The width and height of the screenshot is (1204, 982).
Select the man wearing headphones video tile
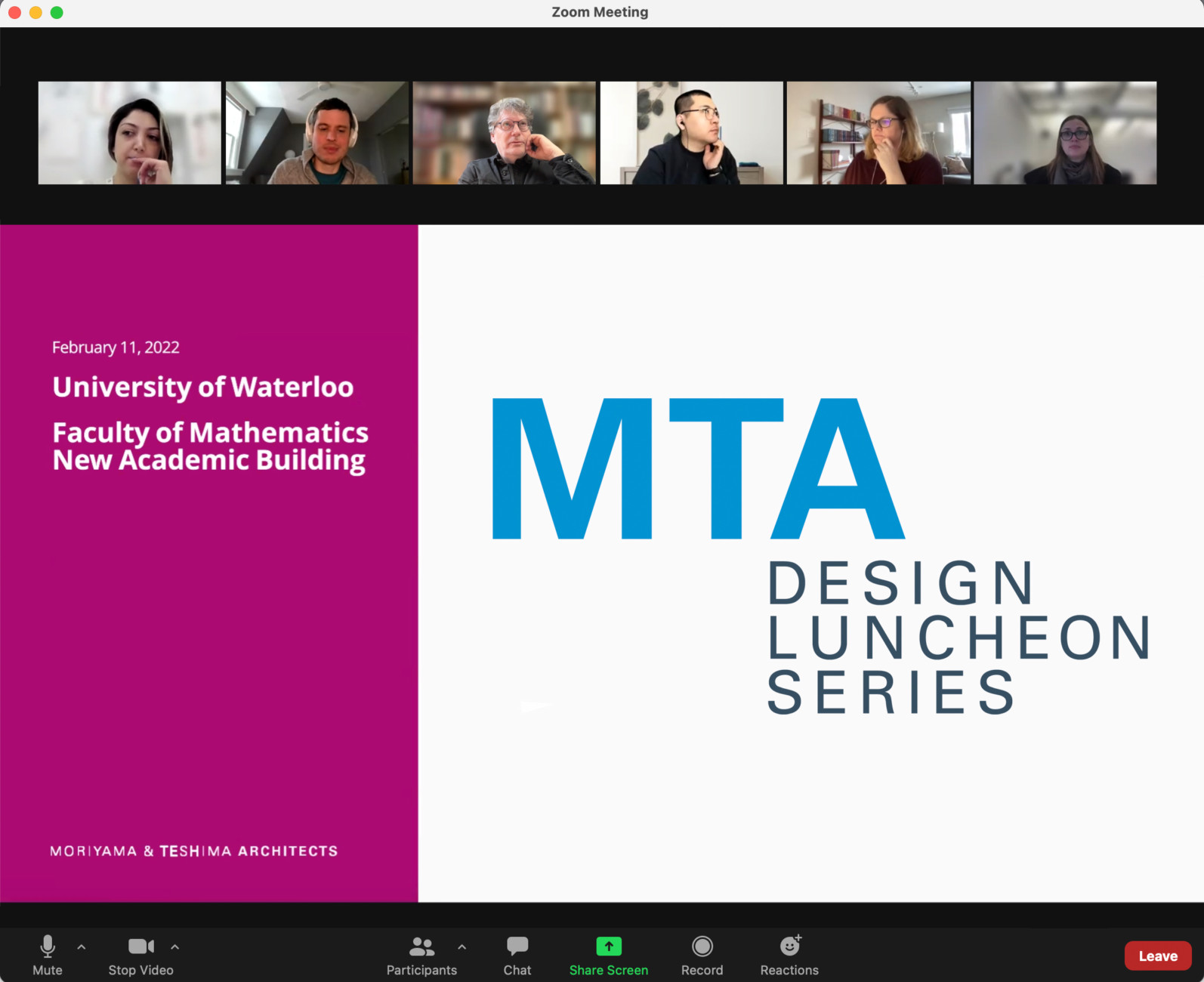click(316, 133)
